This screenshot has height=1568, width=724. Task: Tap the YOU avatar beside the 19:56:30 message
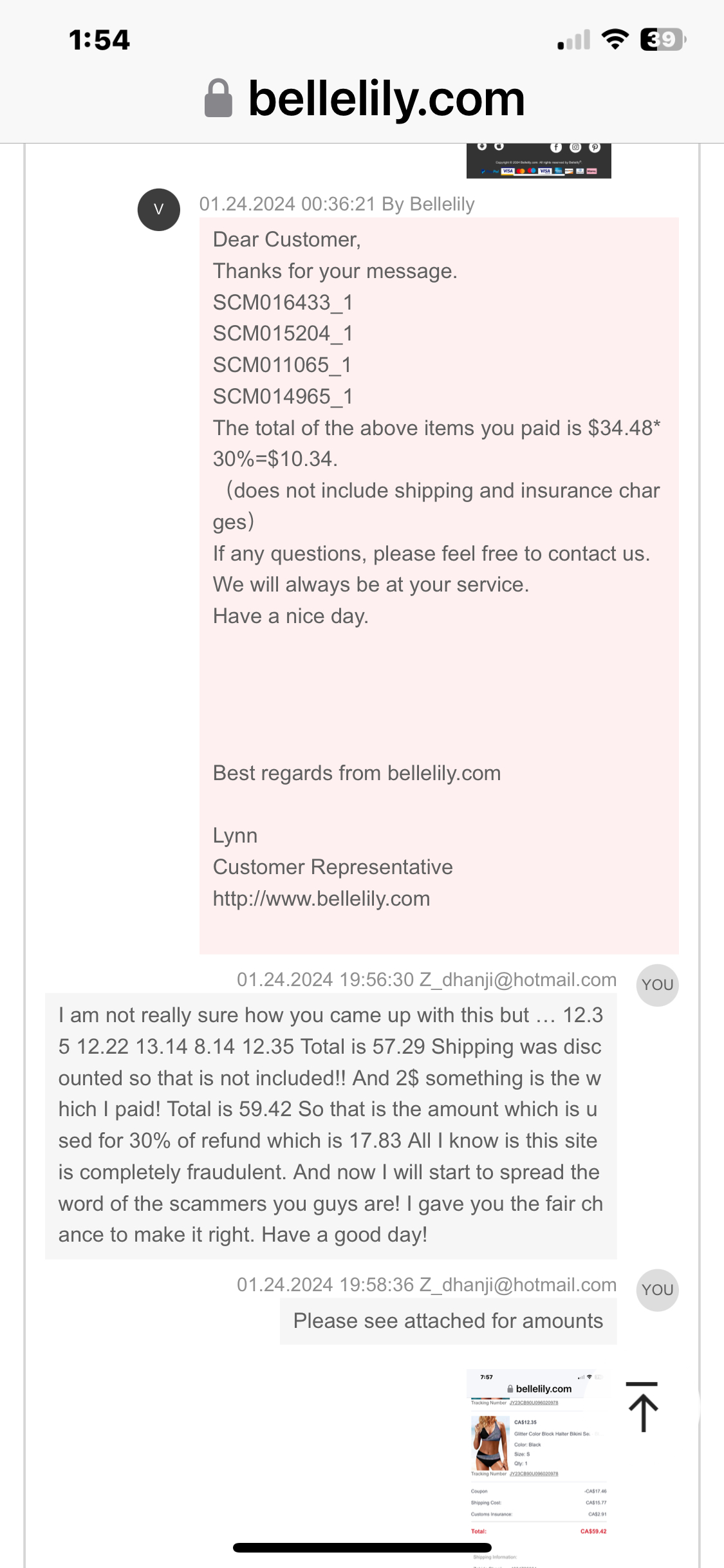tap(657, 985)
